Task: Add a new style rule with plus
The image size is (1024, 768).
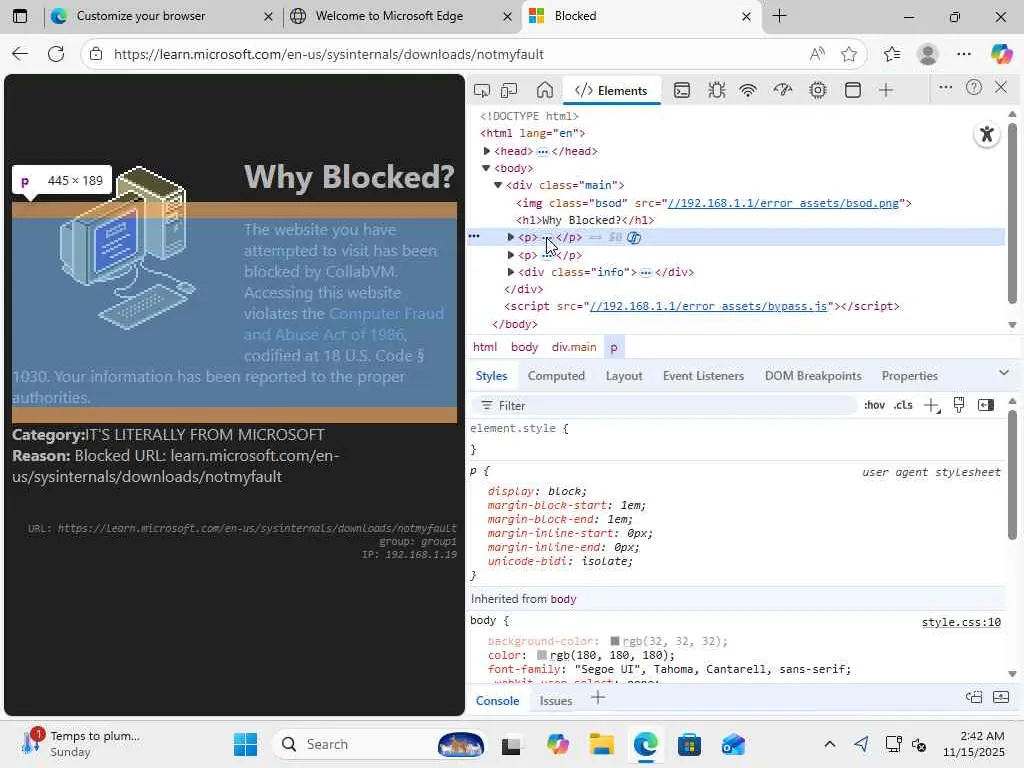Action: pyautogui.click(x=932, y=406)
